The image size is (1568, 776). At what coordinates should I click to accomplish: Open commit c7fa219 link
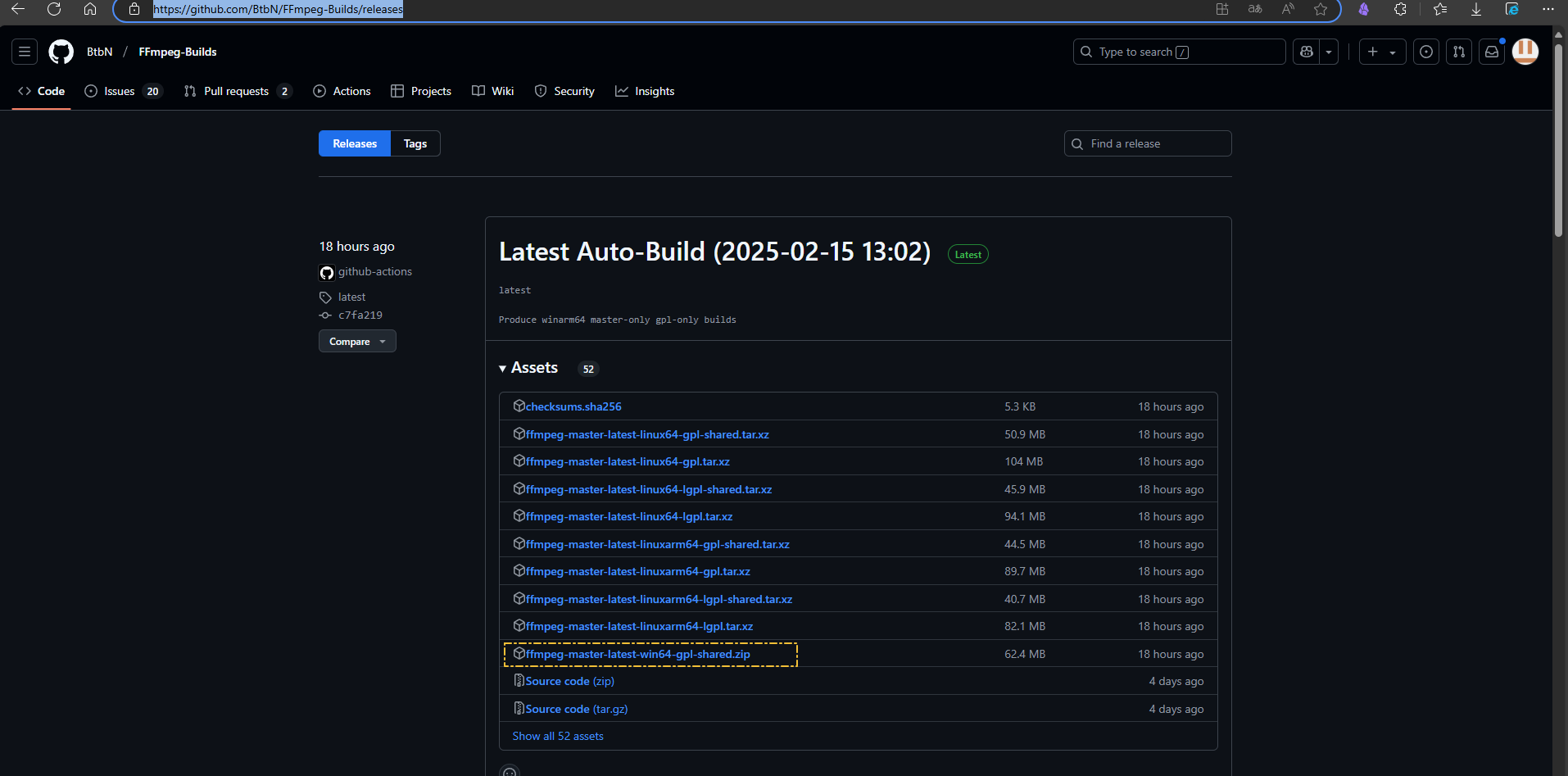[x=360, y=315]
